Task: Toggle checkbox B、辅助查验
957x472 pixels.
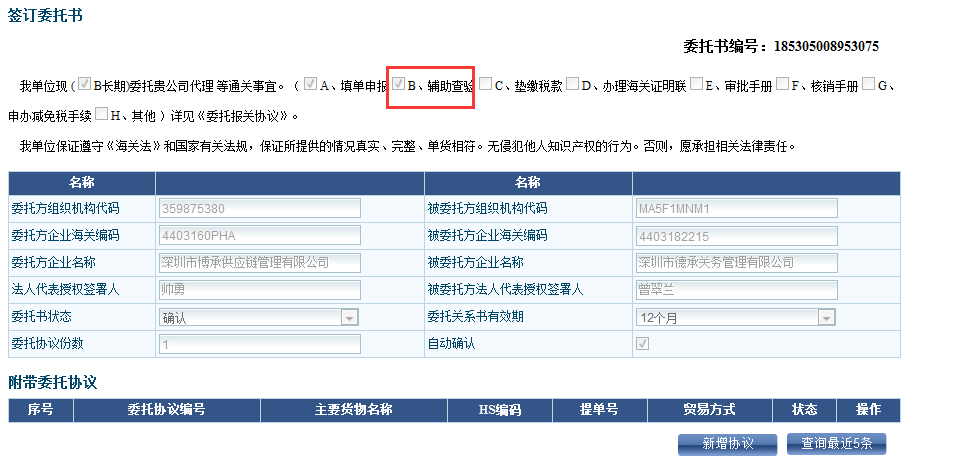Action: coord(398,85)
